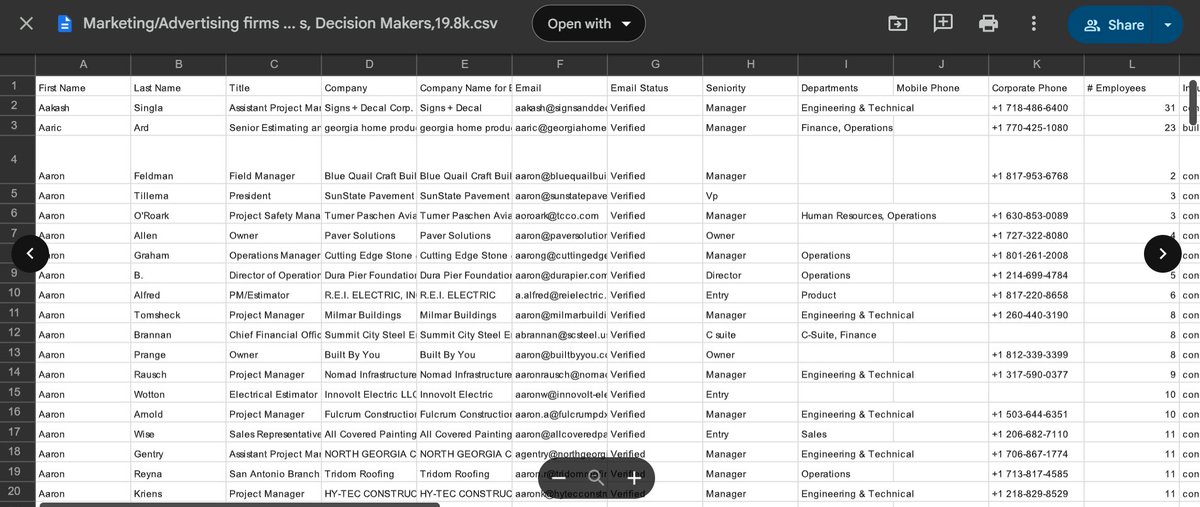This screenshot has height=507, width=1200.
Task: Select column A header
Action: click(83, 65)
